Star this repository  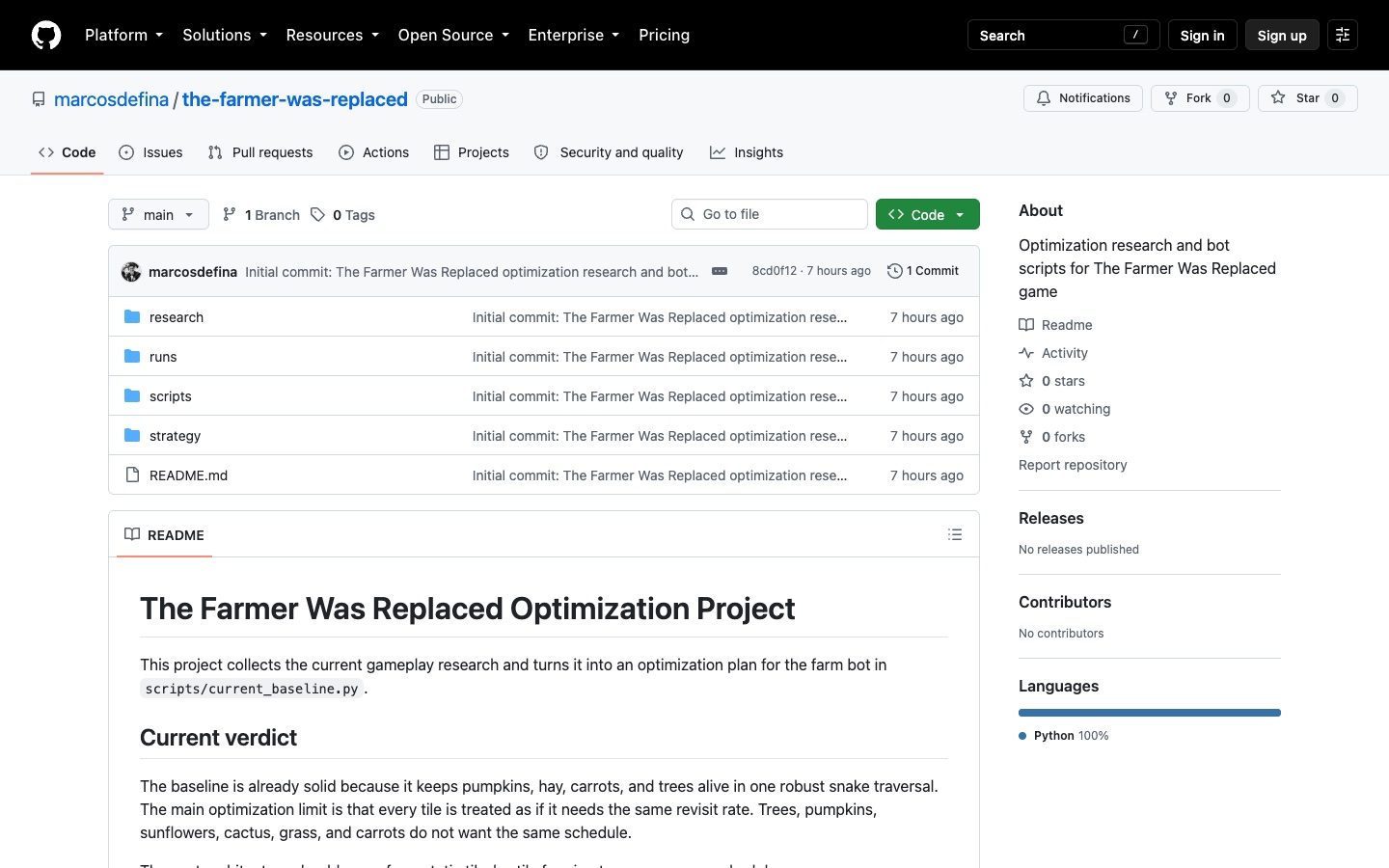coord(1308,98)
